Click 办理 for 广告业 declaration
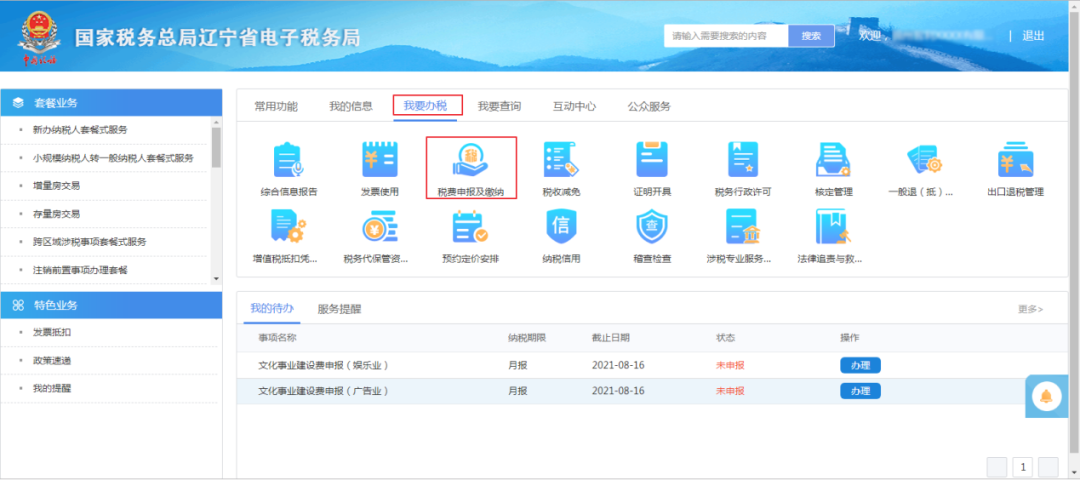Image resolution: width=1080 pixels, height=480 pixels. tap(860, 391)
